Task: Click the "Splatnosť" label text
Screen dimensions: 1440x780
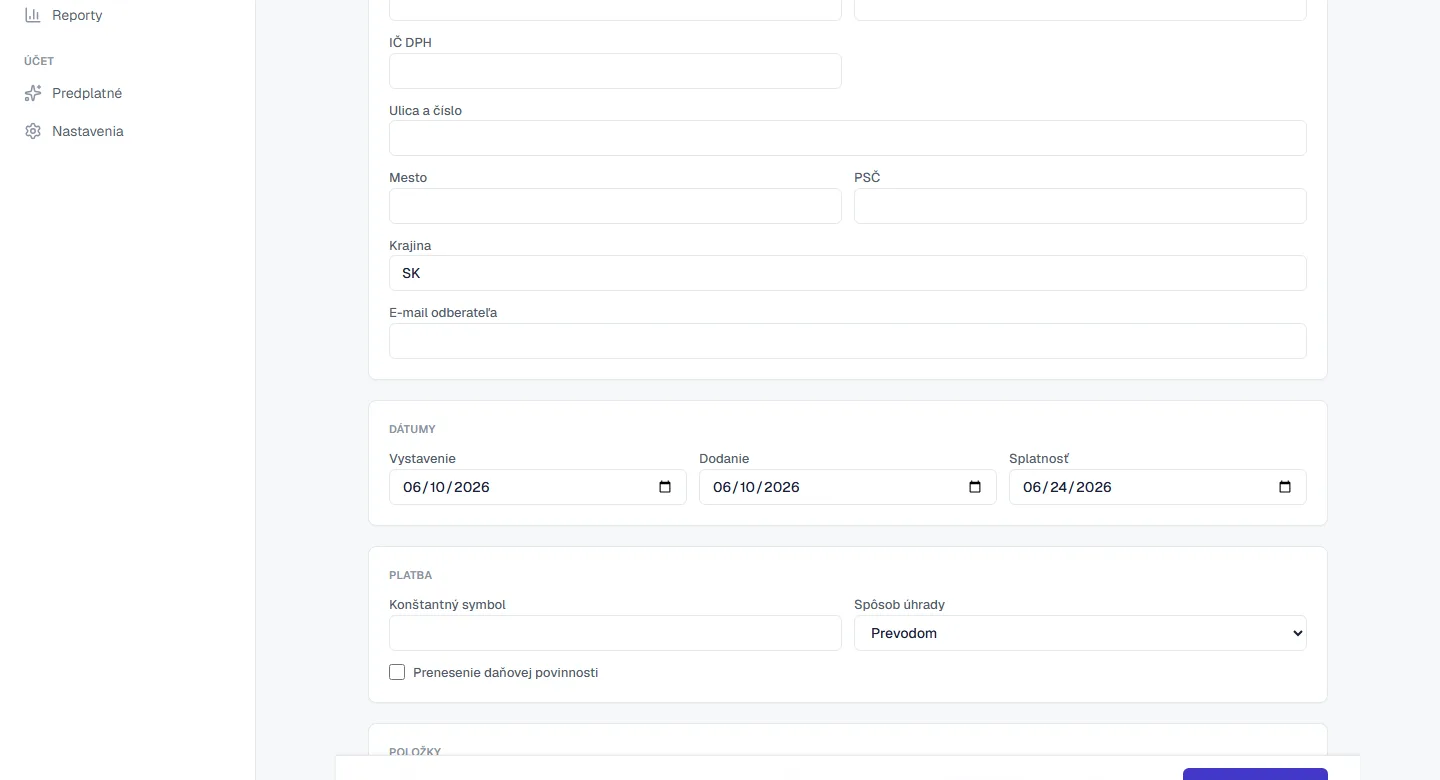Action: [1039, 458]
